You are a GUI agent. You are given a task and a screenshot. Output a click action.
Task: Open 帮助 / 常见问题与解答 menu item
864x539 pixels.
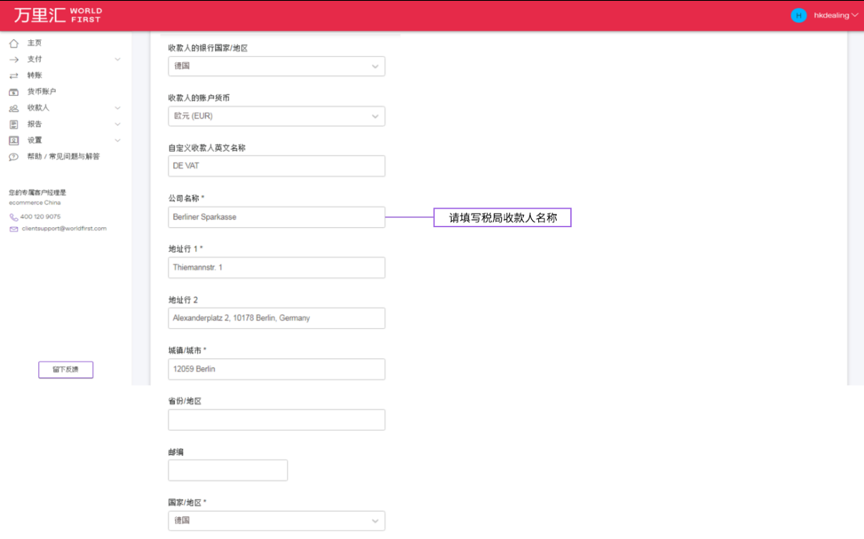pyautogui.click(x=63, y=157)
